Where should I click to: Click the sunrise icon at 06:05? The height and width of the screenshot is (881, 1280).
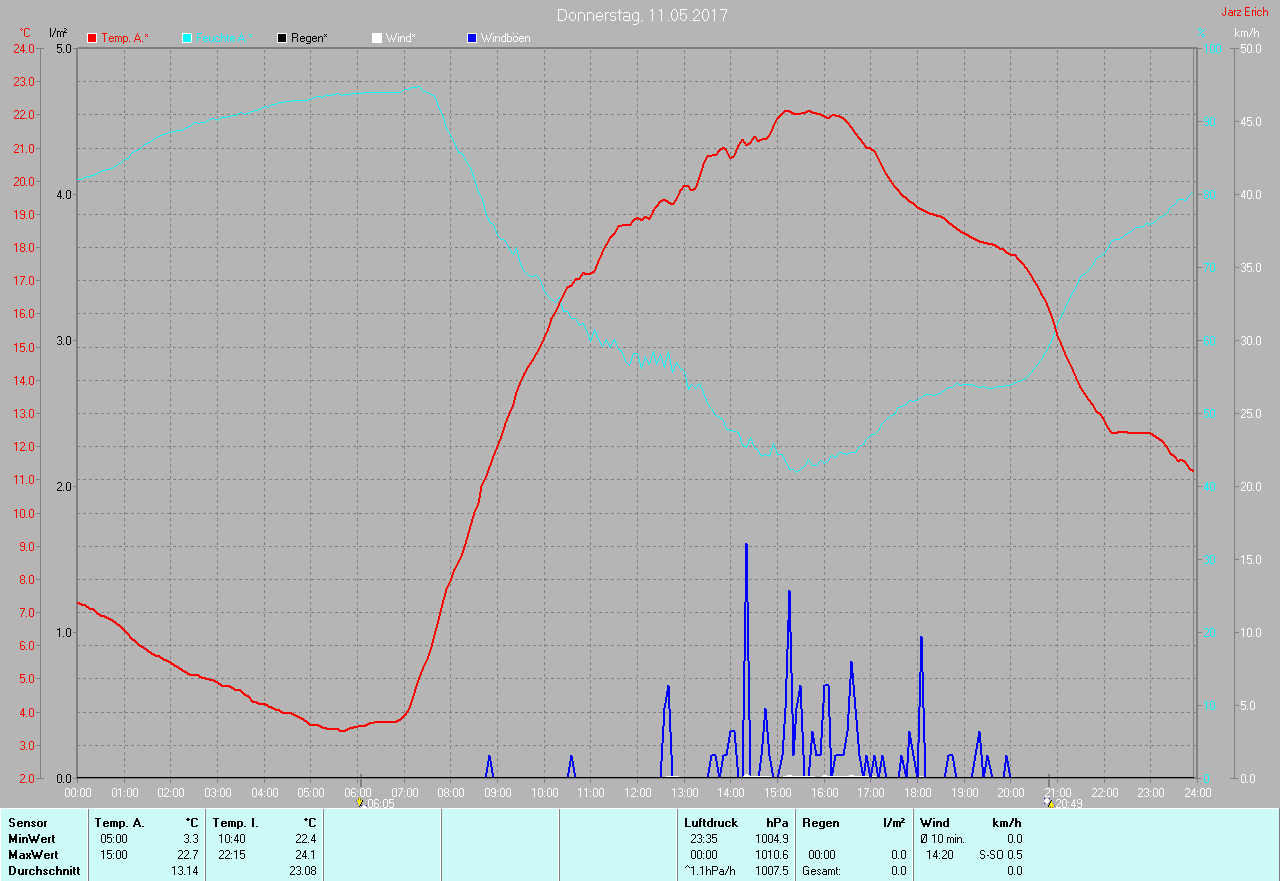coord(360,802)
